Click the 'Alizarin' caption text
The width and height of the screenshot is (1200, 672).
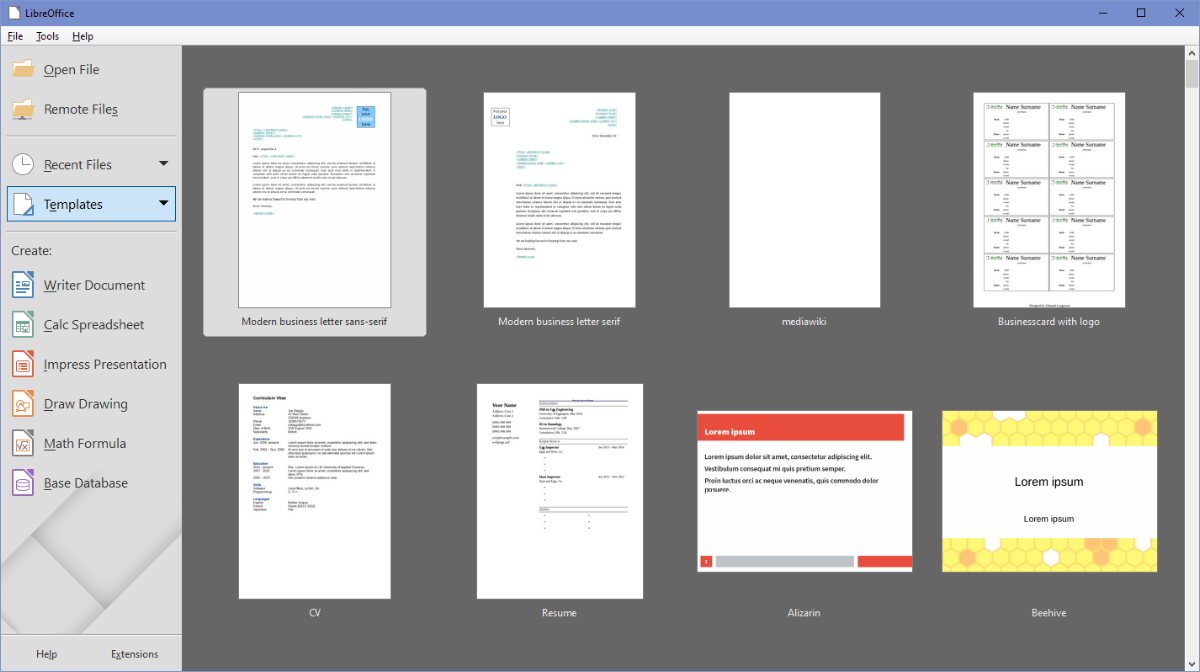[804, 613]
